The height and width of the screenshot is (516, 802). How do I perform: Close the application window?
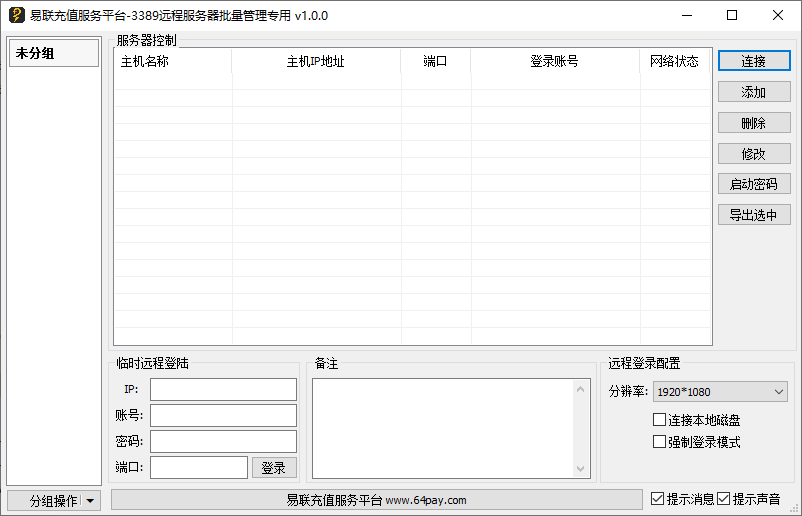(x=778, y=15)
